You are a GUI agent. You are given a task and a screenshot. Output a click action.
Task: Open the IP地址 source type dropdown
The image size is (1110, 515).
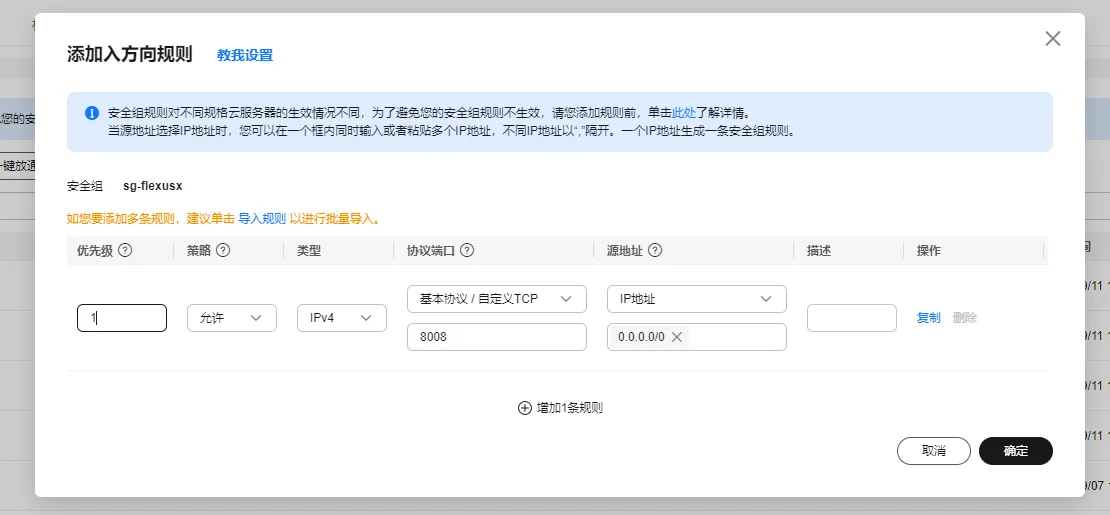[696, 299]
